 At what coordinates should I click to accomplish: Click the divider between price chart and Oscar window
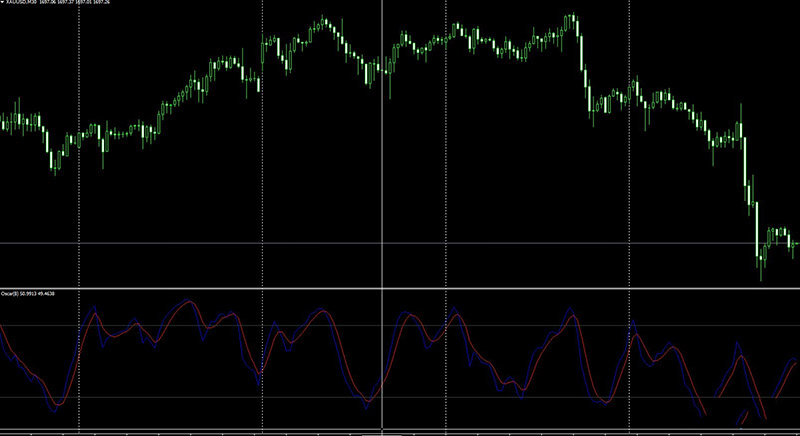coord(400,289)
